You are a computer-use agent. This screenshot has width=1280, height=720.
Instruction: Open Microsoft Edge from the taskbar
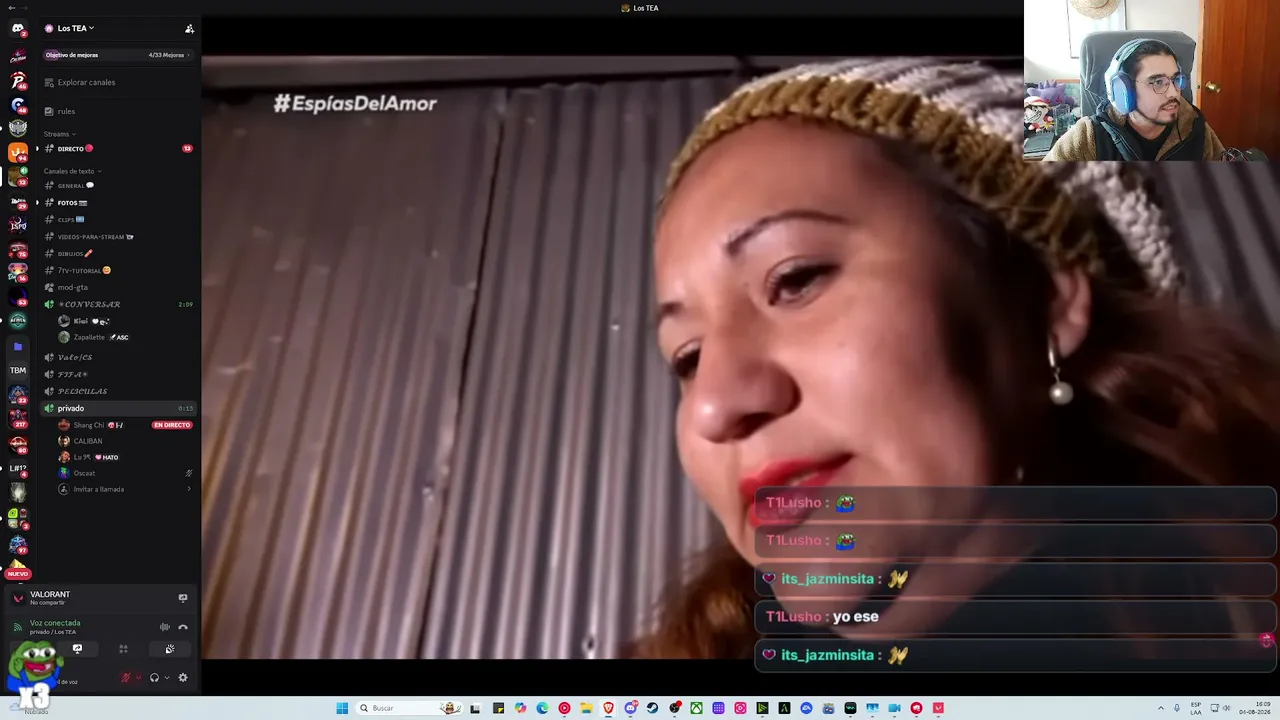point(542,708)
